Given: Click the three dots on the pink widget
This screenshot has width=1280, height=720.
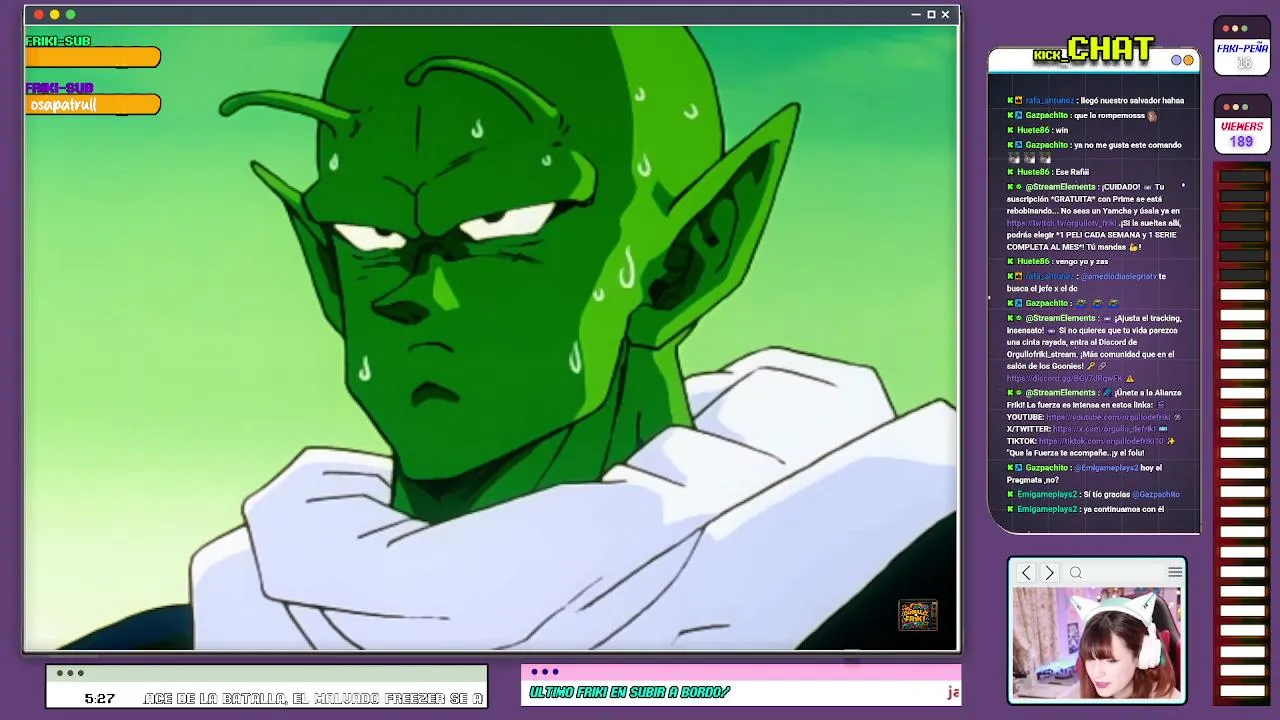Looking at the screenshot, I should 545,672.
